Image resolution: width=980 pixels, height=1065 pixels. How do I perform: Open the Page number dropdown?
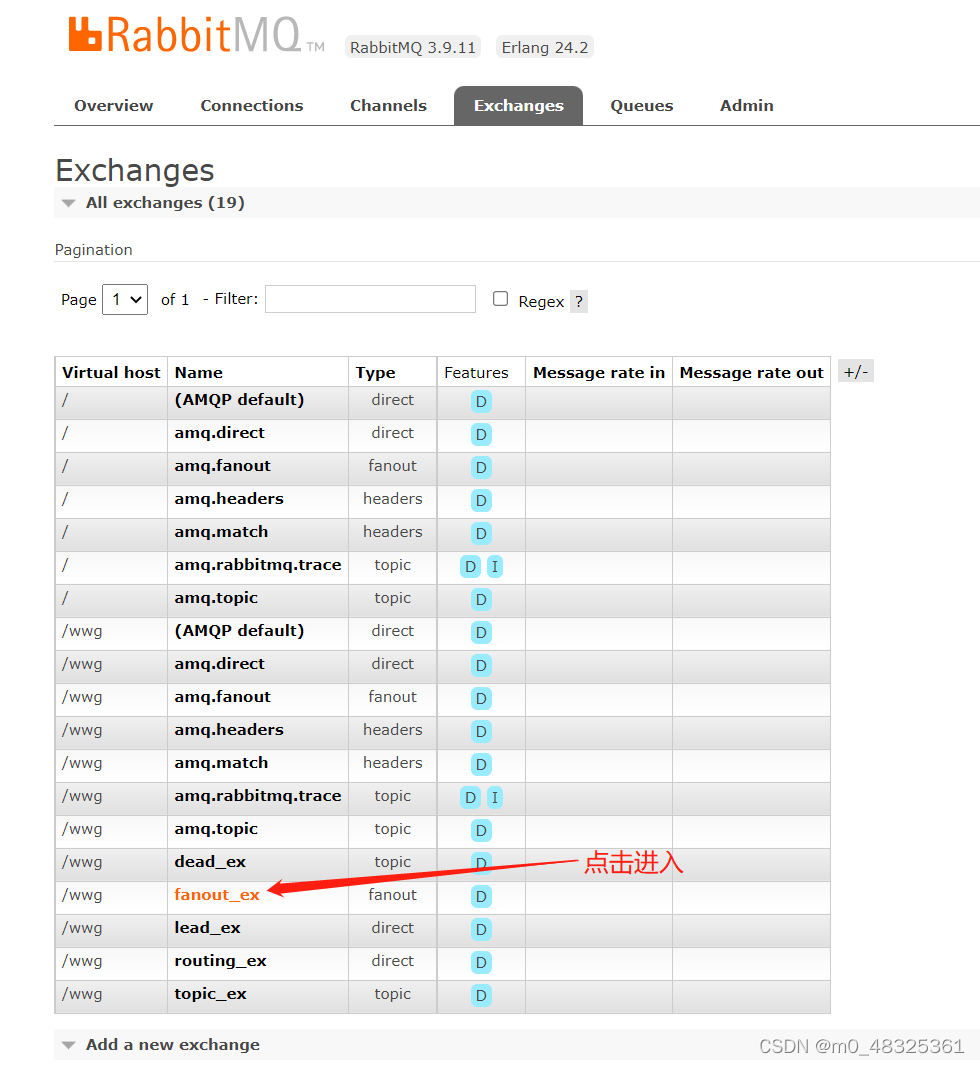[x=125, y=300]
